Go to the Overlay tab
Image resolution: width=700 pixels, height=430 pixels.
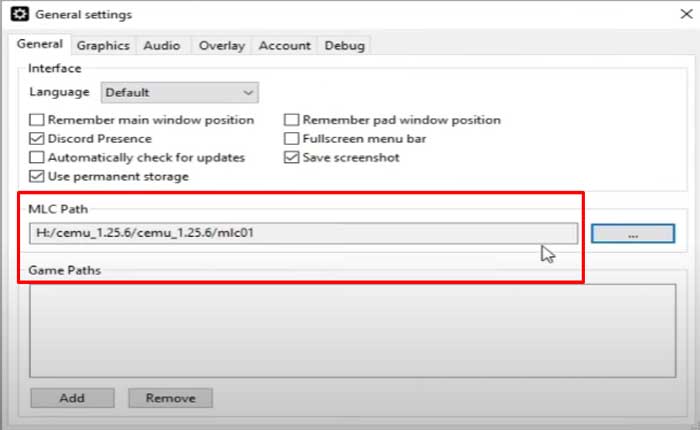(x=221, y=45)
